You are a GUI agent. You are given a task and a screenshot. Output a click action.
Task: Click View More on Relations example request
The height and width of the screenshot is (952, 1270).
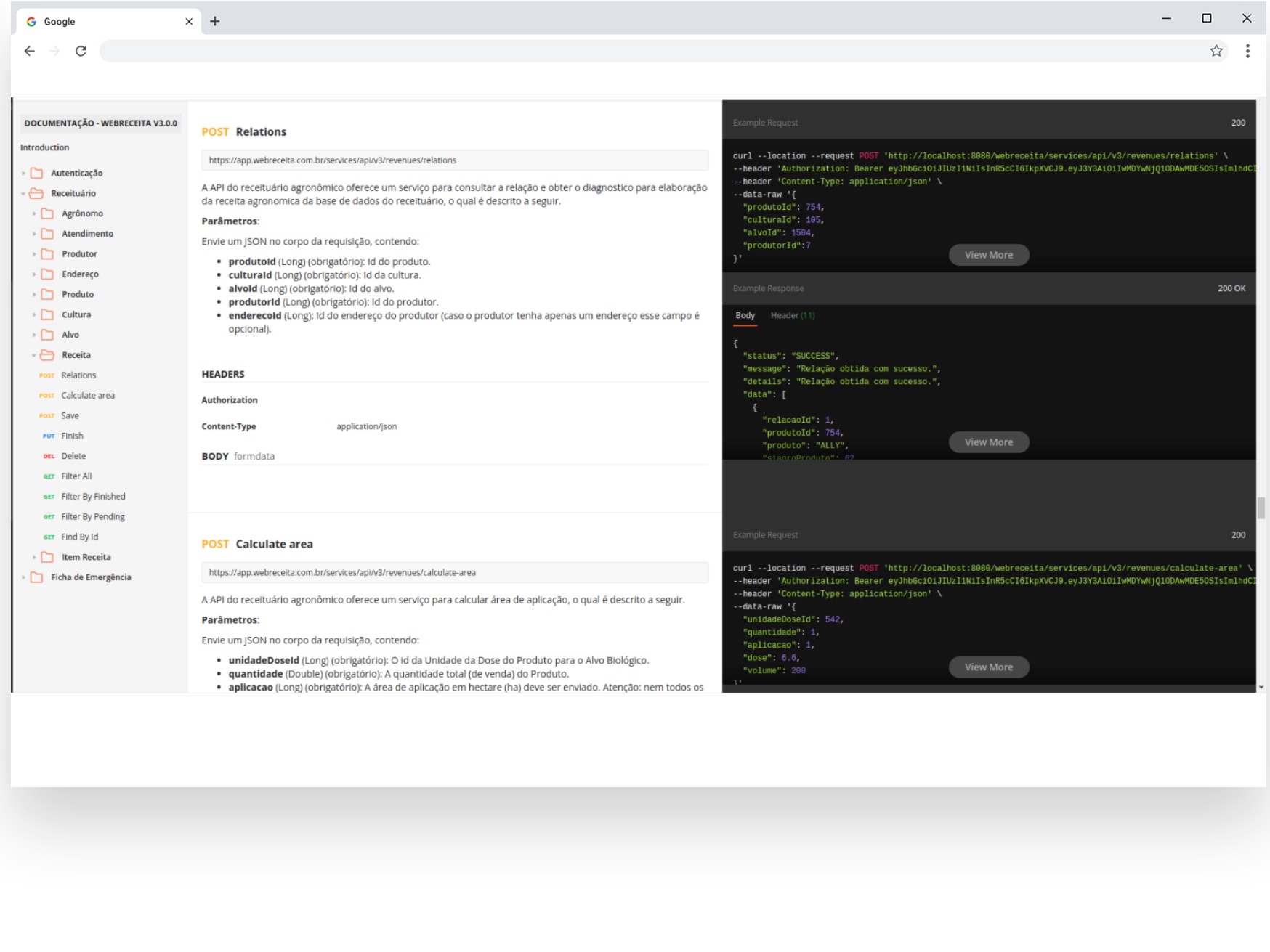(988, 255)
